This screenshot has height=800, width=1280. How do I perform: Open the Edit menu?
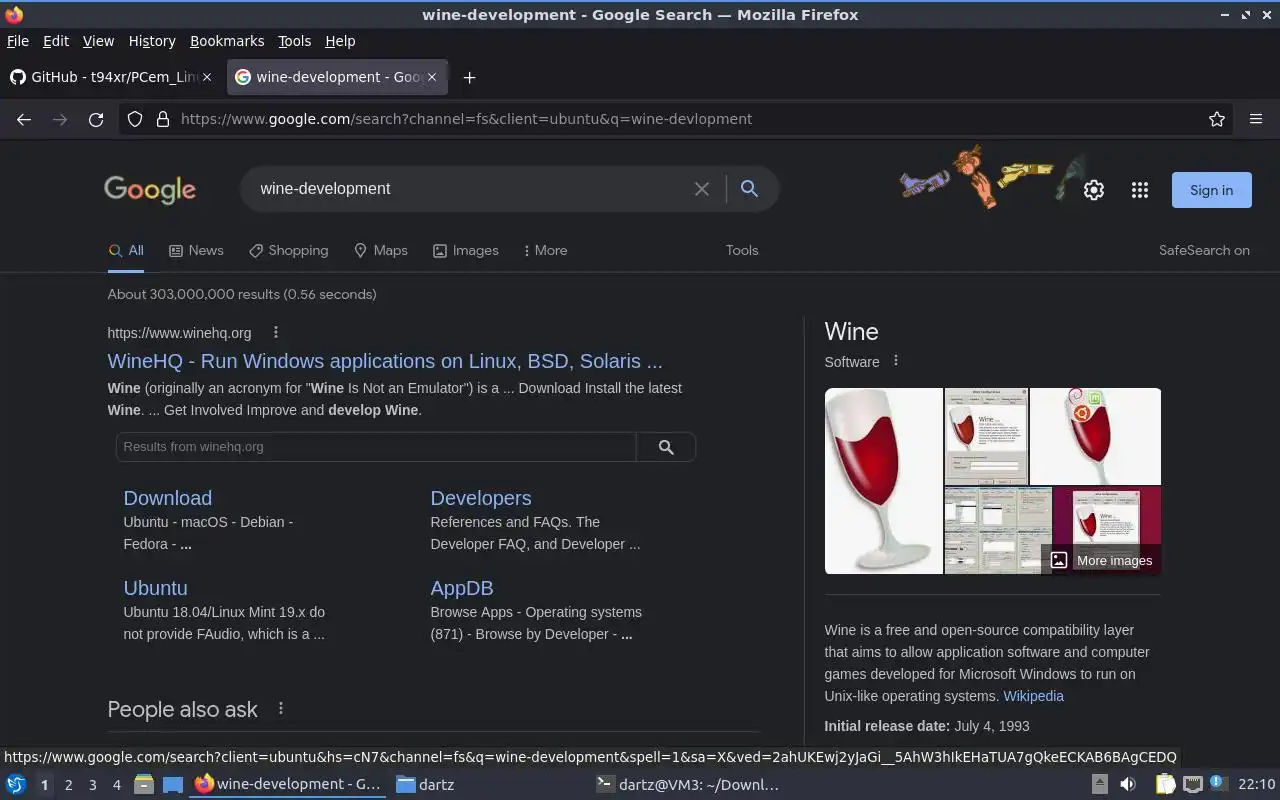coord(56,41)
